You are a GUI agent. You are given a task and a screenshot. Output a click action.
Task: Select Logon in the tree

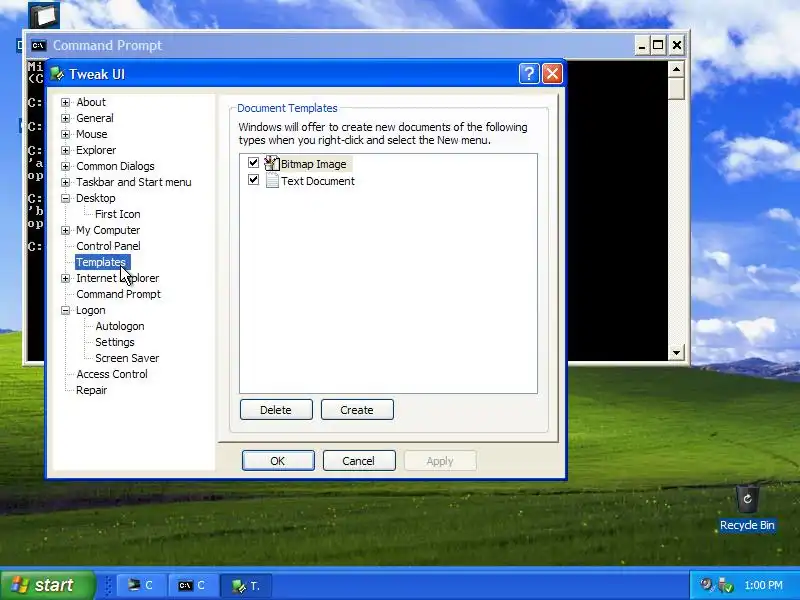90,310
